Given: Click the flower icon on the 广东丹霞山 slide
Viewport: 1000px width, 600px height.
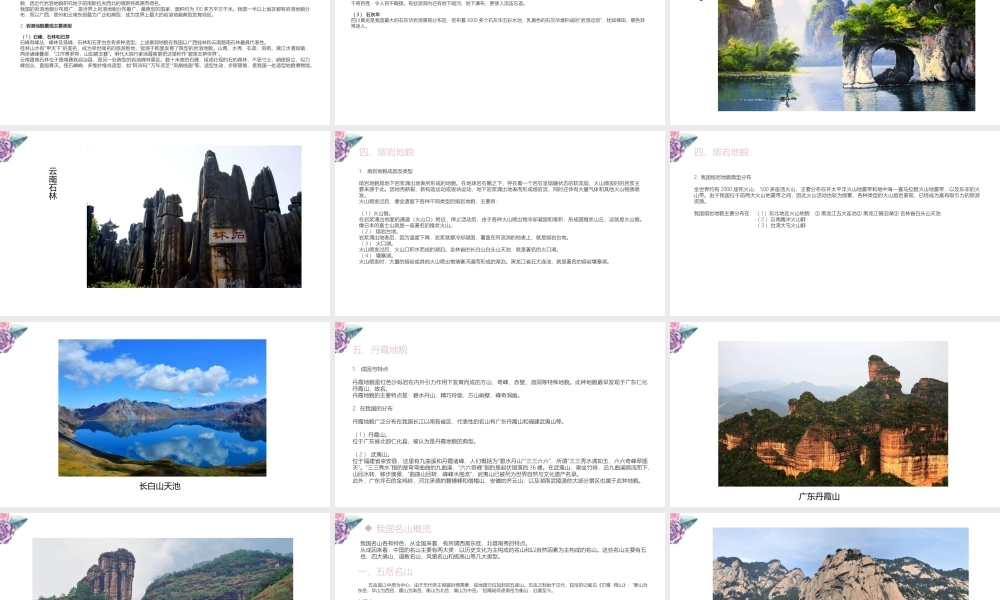Looking at the screenshot, I should [682, 337].
